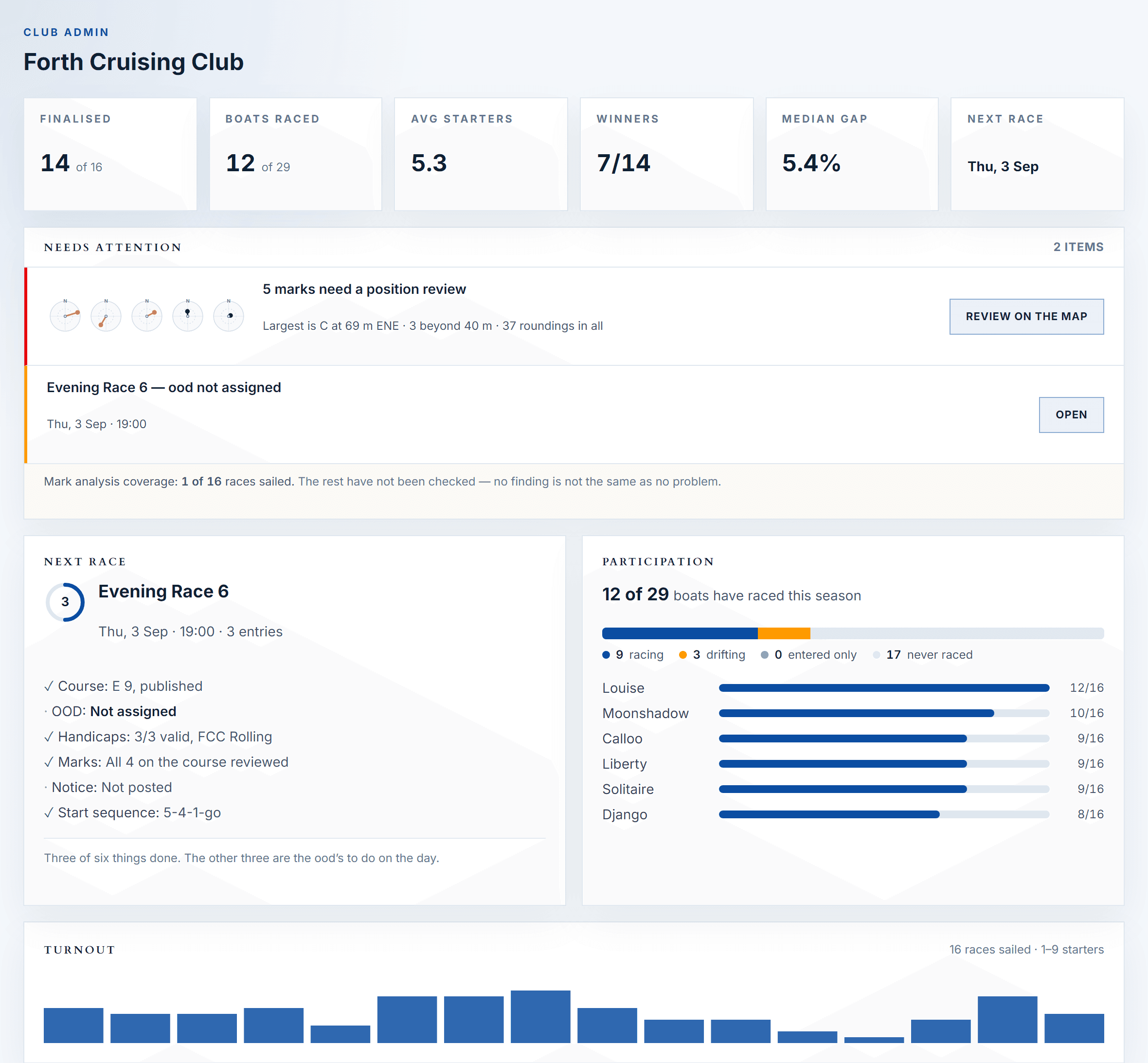Select the Finalised 14 of 16 card
The image size is (1148, 1063).
(110, 154)
